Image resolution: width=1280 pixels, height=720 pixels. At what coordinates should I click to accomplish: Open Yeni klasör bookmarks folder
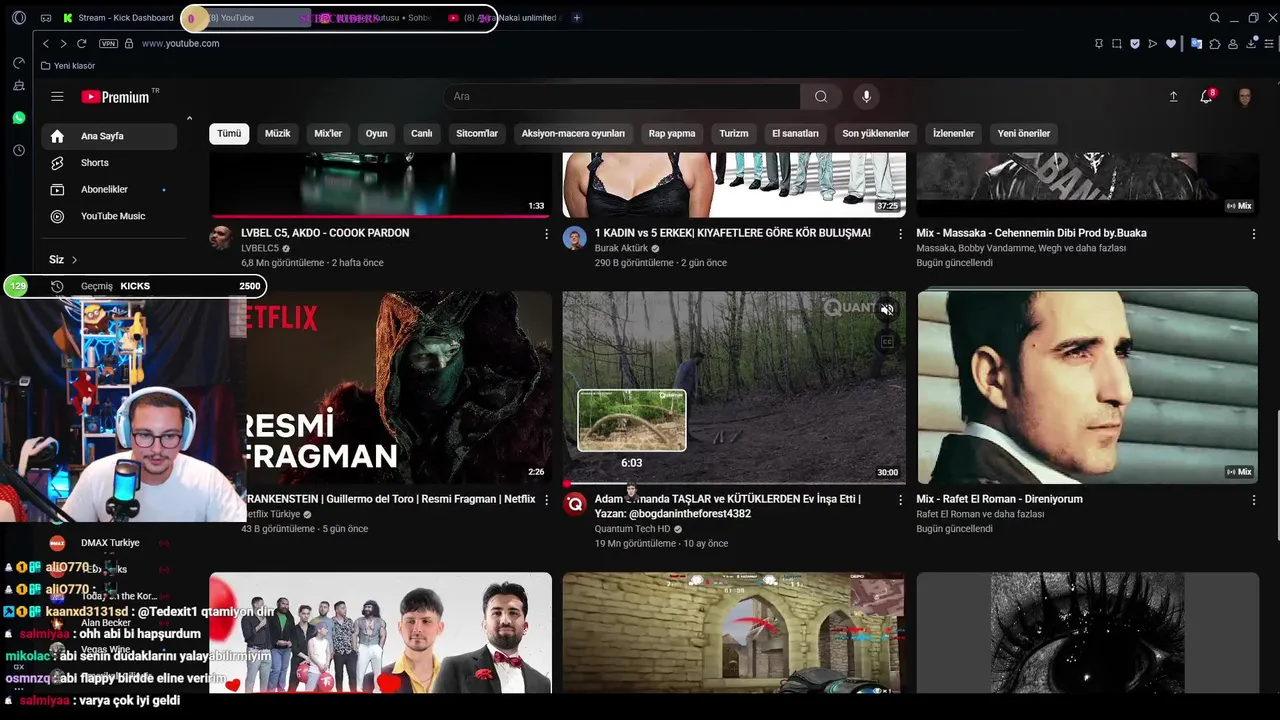click(x=68, y=66)
